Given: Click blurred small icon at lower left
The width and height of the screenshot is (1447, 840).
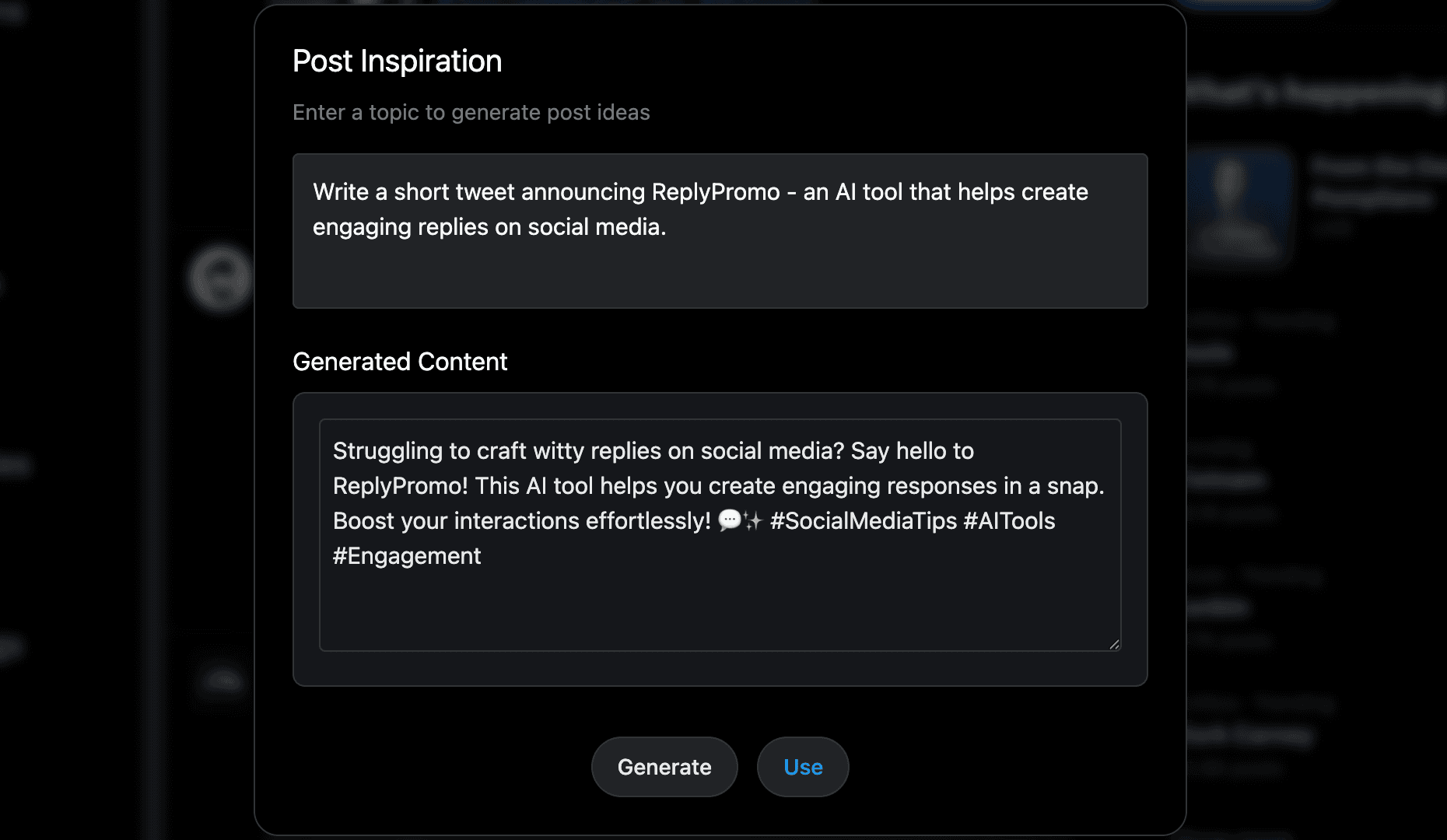Looking at the screenshot, I should pyautogui.click(x=223, y=681).
